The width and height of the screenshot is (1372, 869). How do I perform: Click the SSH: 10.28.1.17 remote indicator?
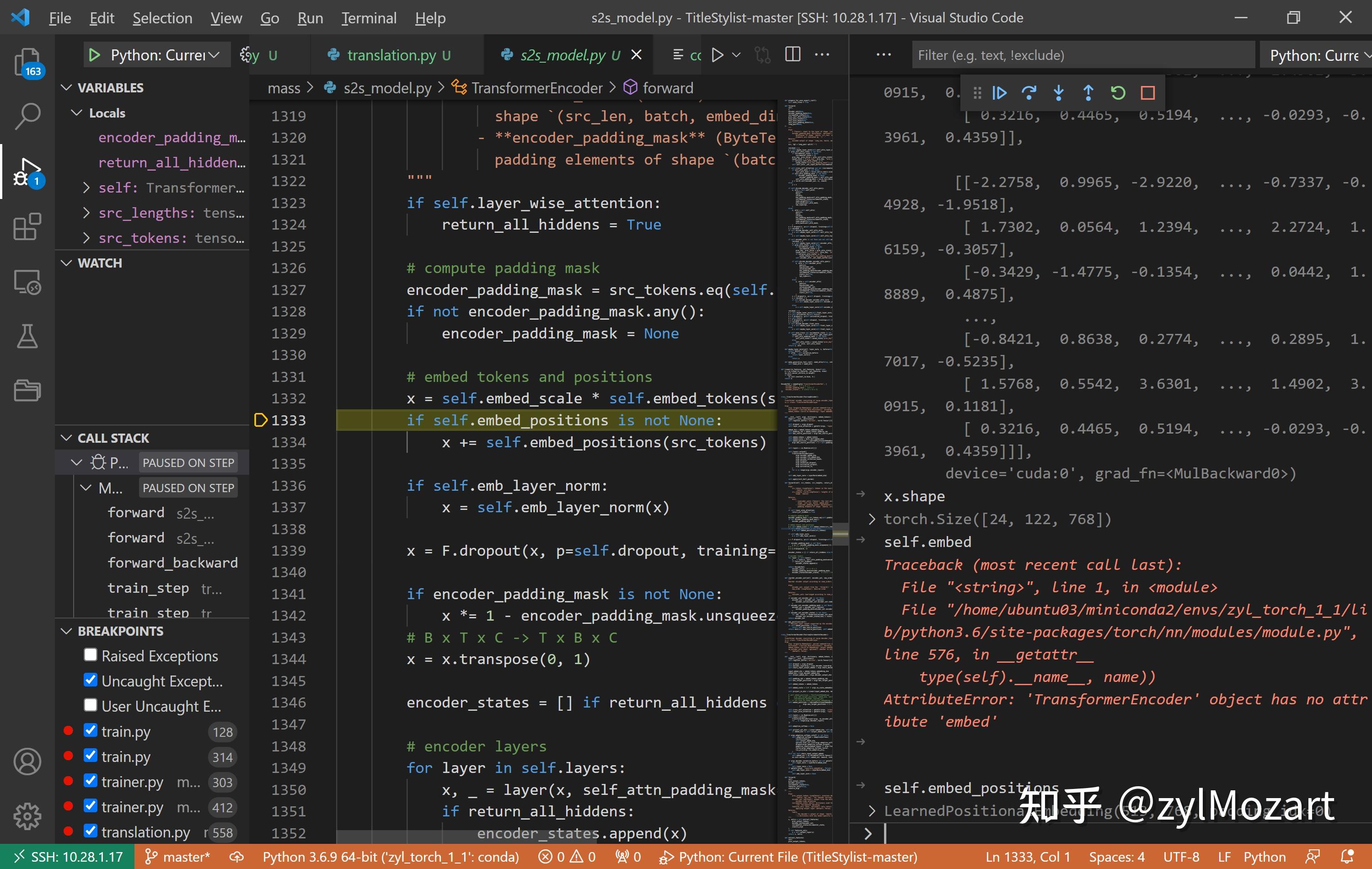pyautogui.click(x=67, y=857)
